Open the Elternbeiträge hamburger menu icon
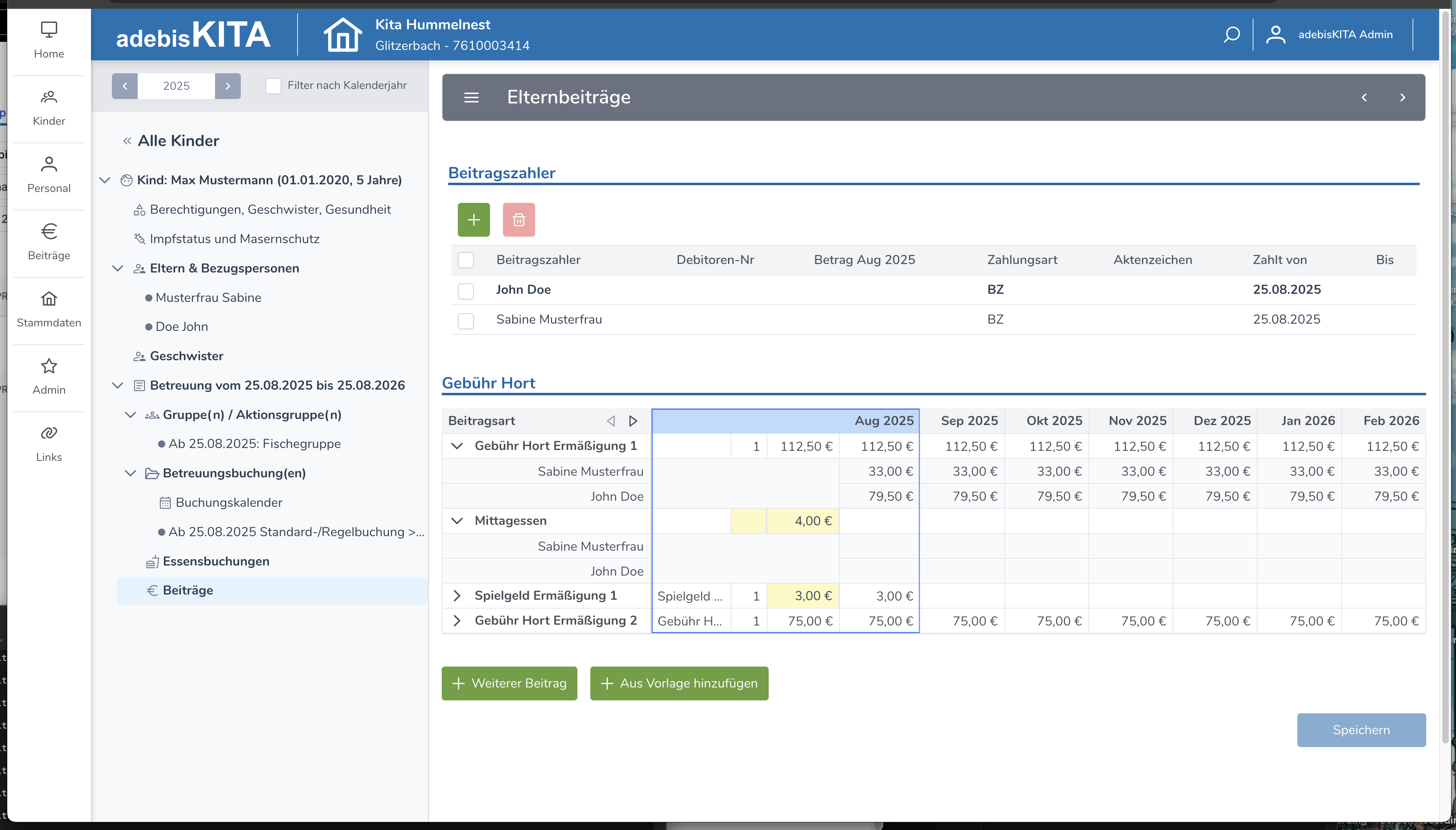This screenshot has height=830, width=1456. pos(471,97)
